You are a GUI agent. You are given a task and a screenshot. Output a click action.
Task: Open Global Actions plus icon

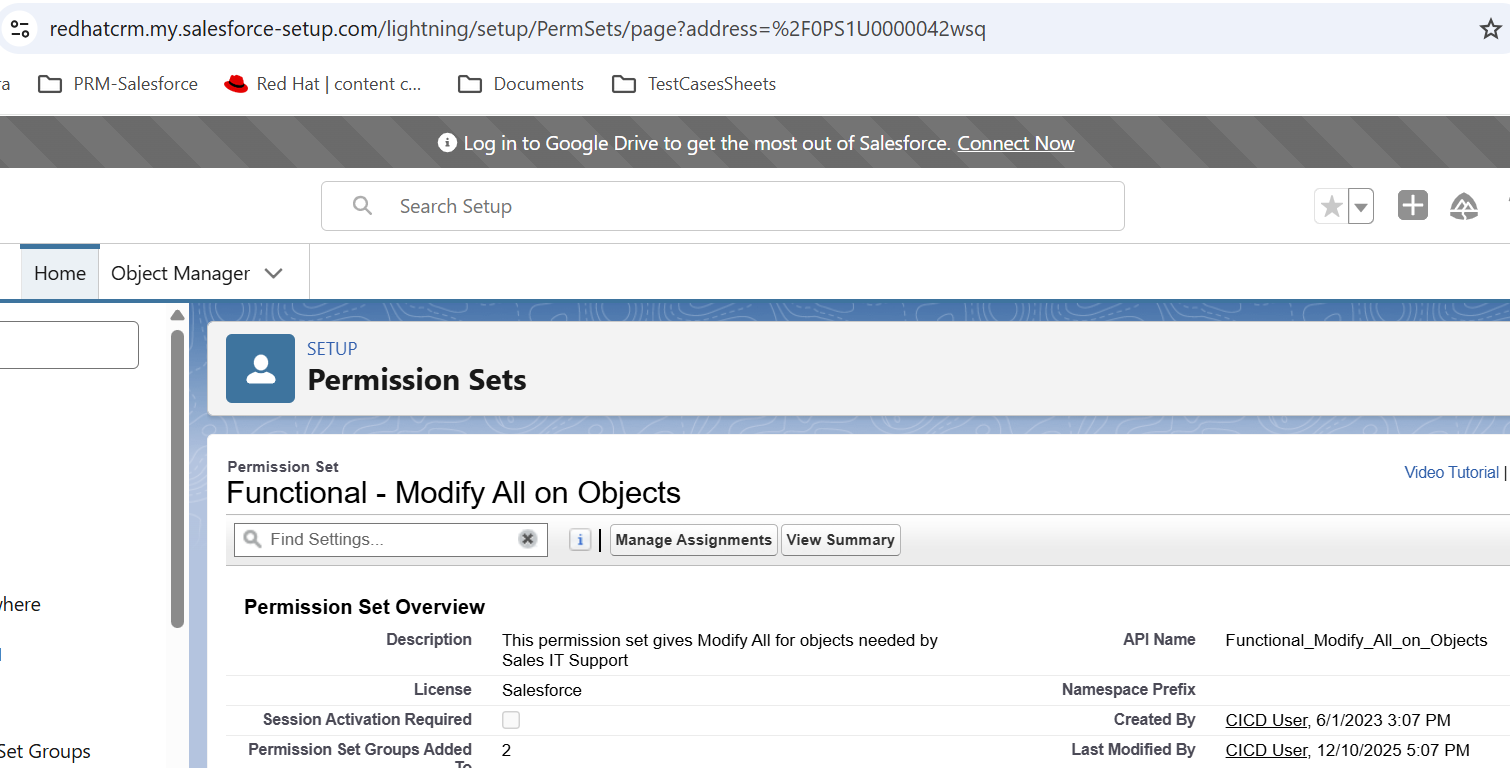[1412, 206]
